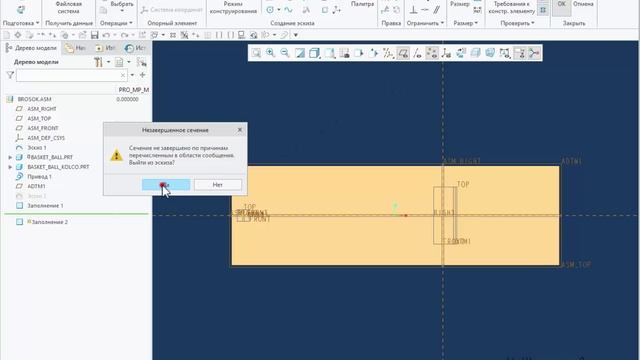The image size is (640, 360).
Task: Click the ribbon OK button
Action: click(x=562, y=5)
